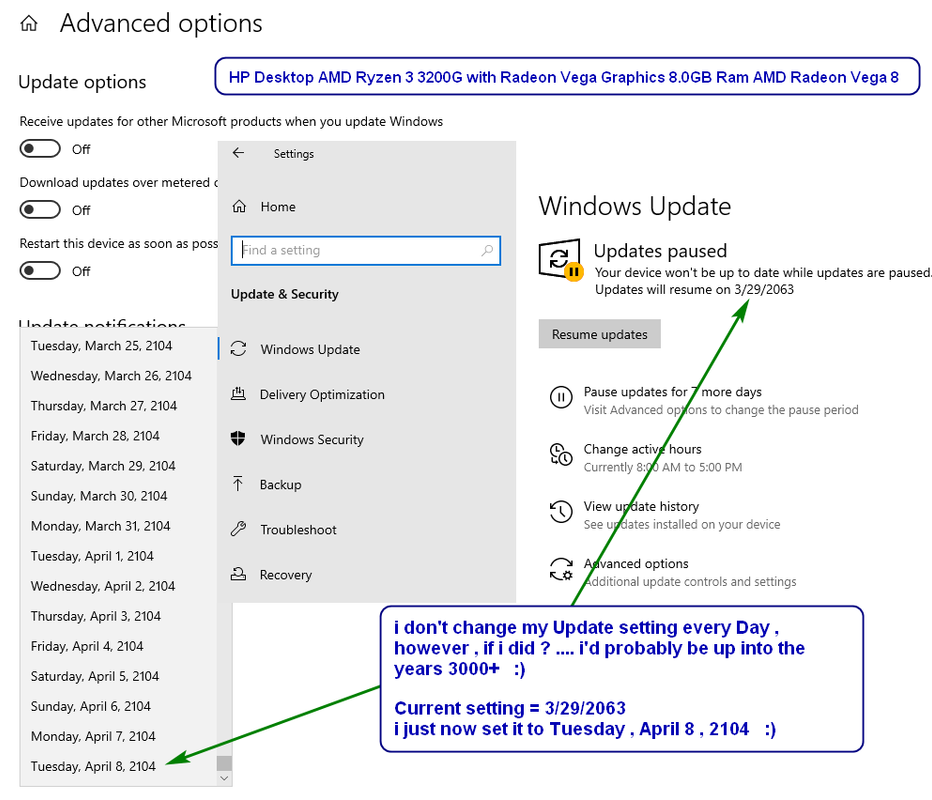
Task: Click Pause updates for 7 more days
Action: coord(672,392)
